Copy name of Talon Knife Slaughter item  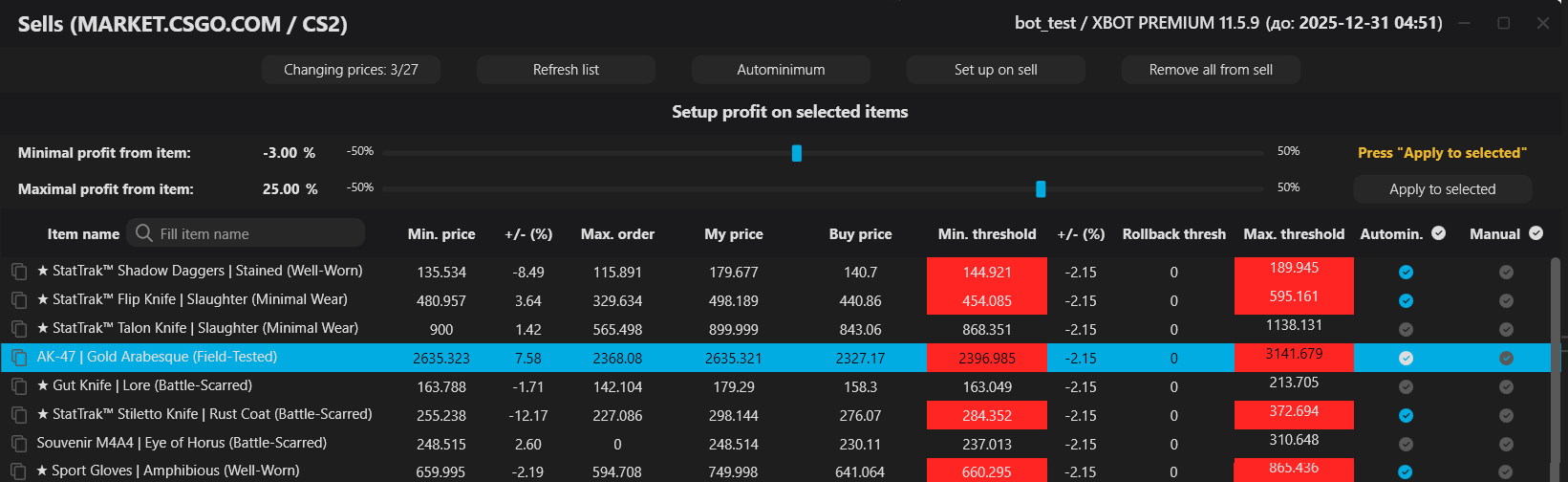pyautogui.click(x=19, y=329)
